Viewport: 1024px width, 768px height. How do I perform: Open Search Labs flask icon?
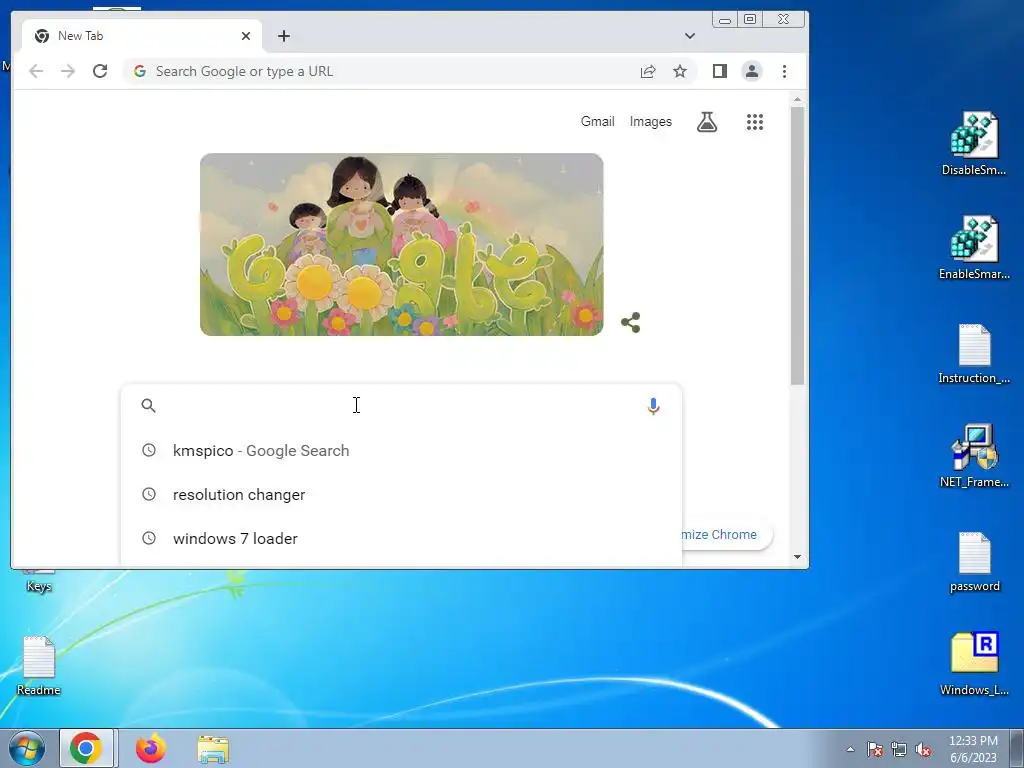(x=707, y=121)
